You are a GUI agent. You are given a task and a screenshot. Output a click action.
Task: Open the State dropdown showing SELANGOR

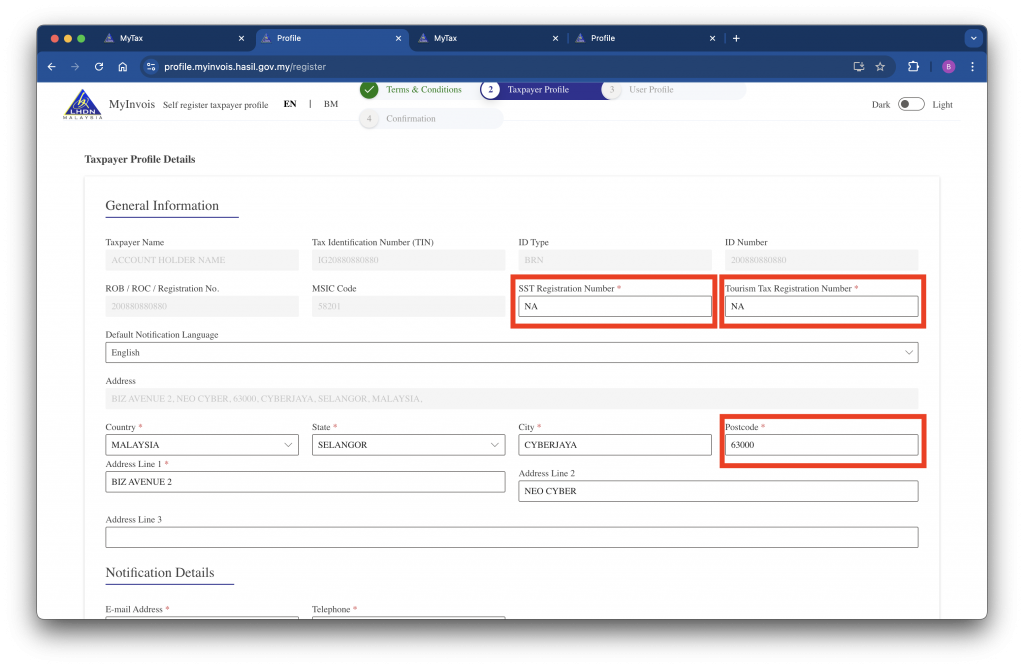point(408,445)
